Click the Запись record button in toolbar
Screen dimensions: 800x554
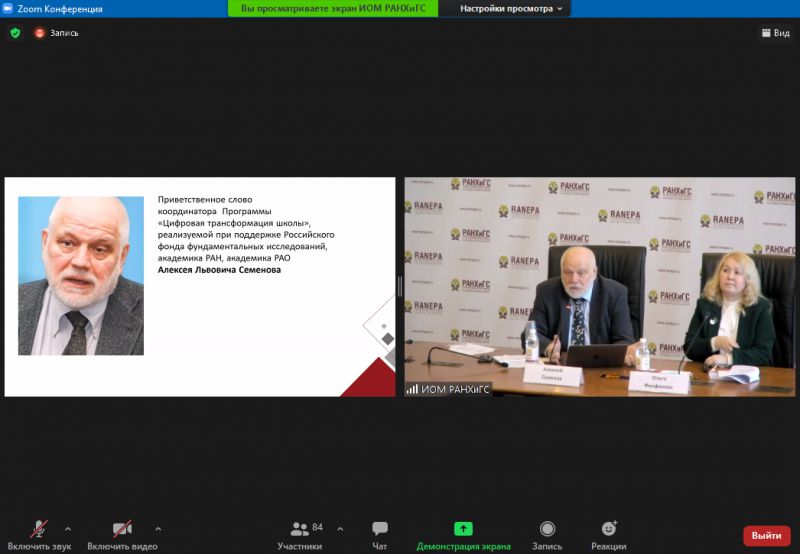[547, 535]
